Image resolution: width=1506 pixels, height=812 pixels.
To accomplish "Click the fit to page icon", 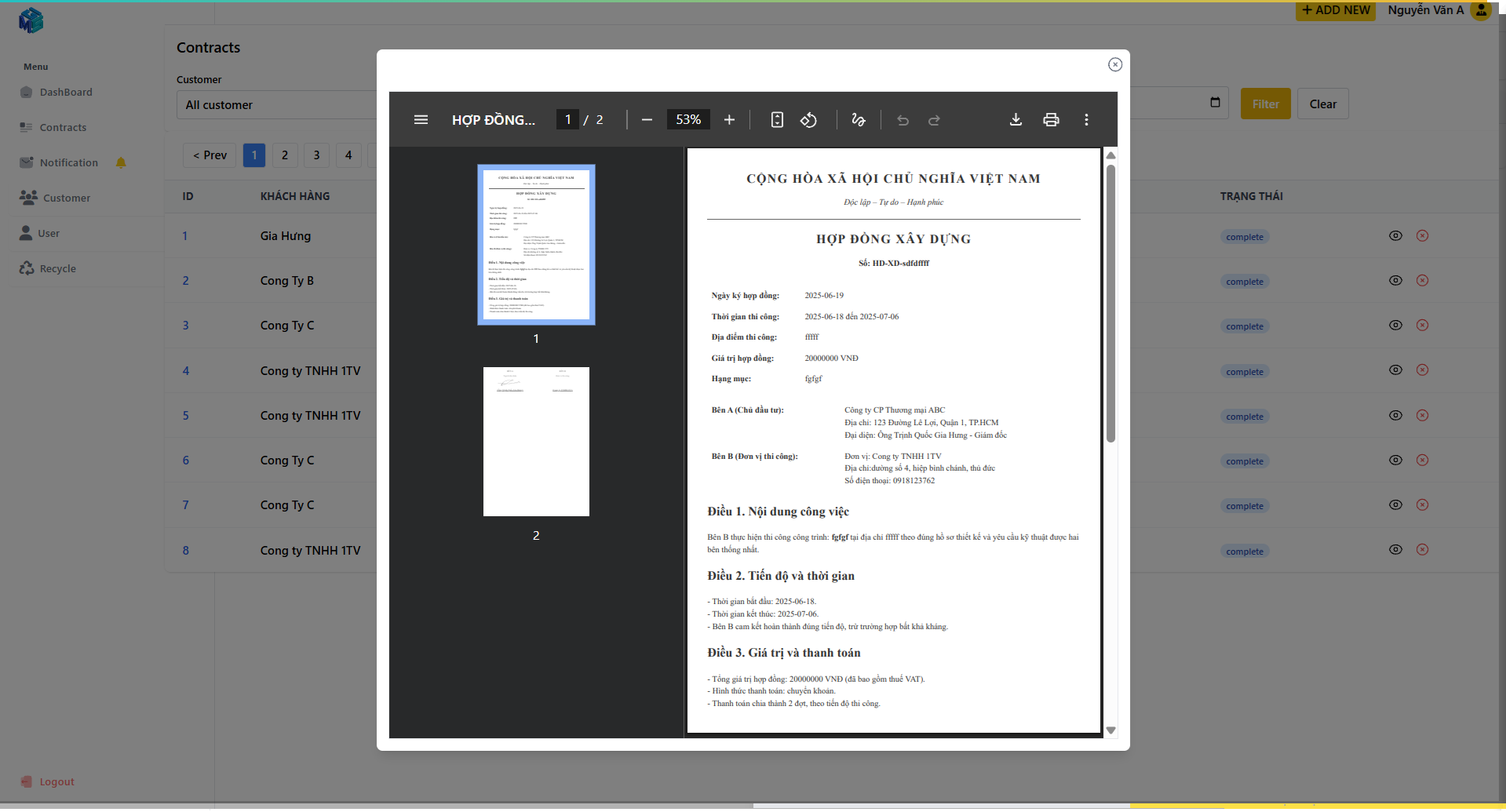I will click(x=777, y=120).
